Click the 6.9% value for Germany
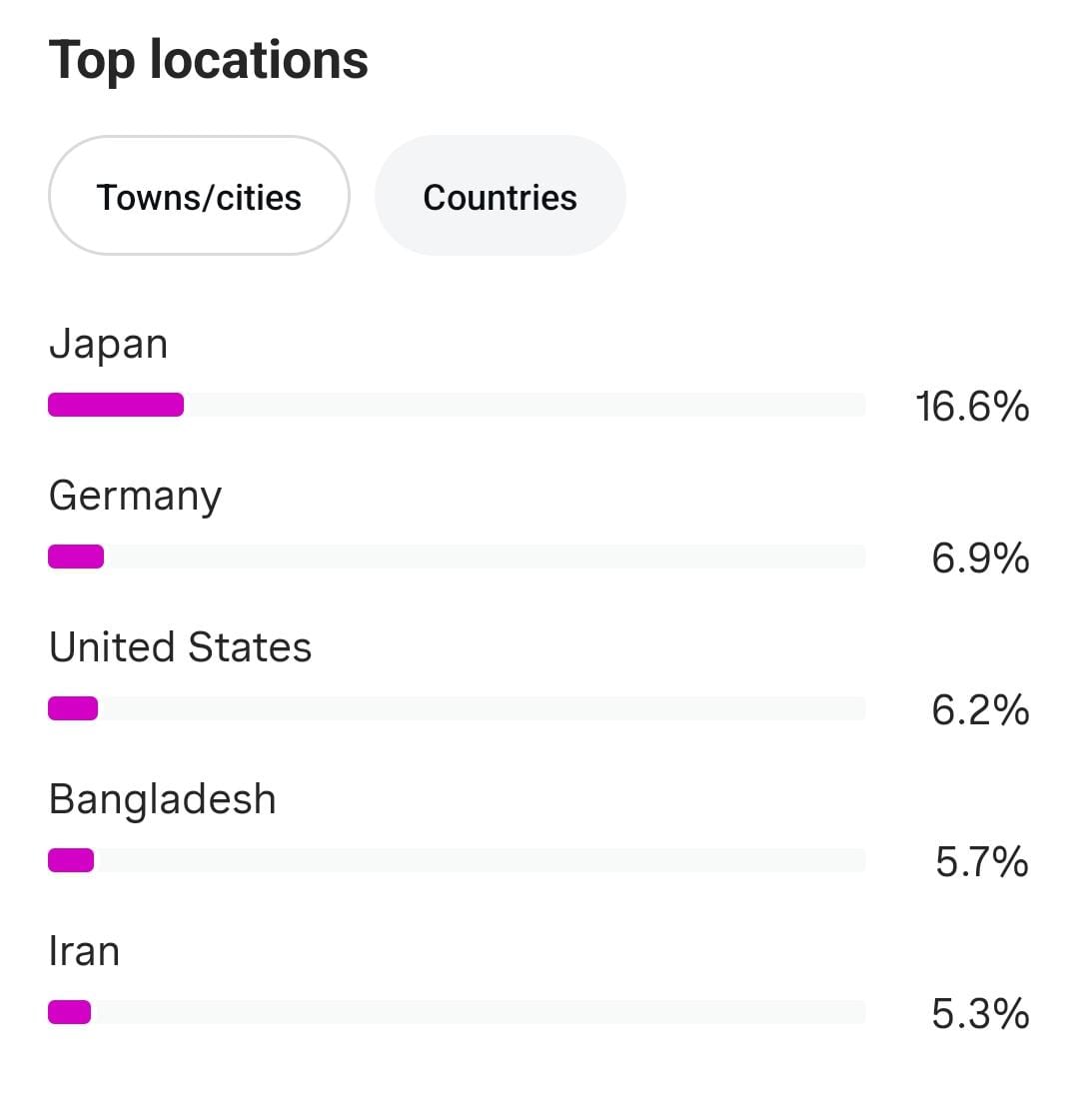 (979, 559)
